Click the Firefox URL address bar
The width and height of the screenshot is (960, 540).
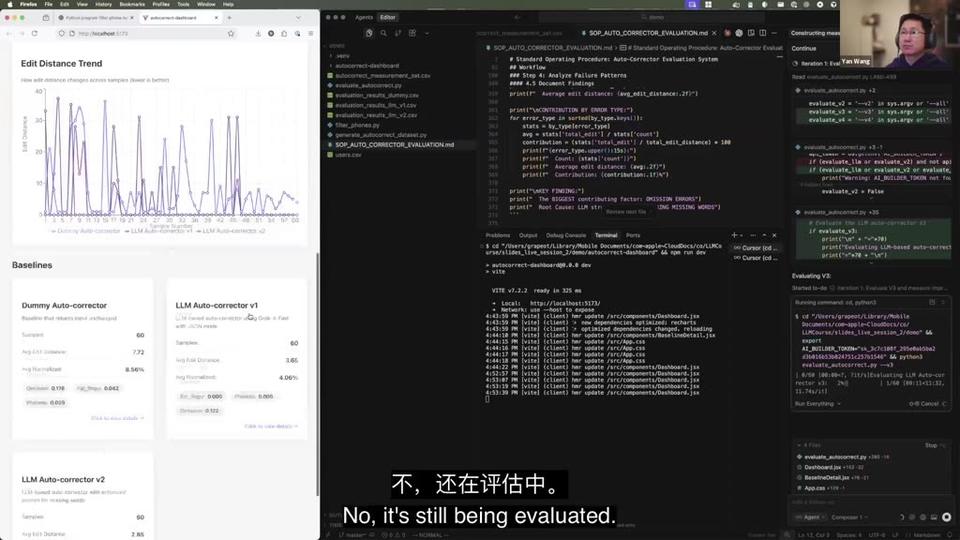pos(146,33)
